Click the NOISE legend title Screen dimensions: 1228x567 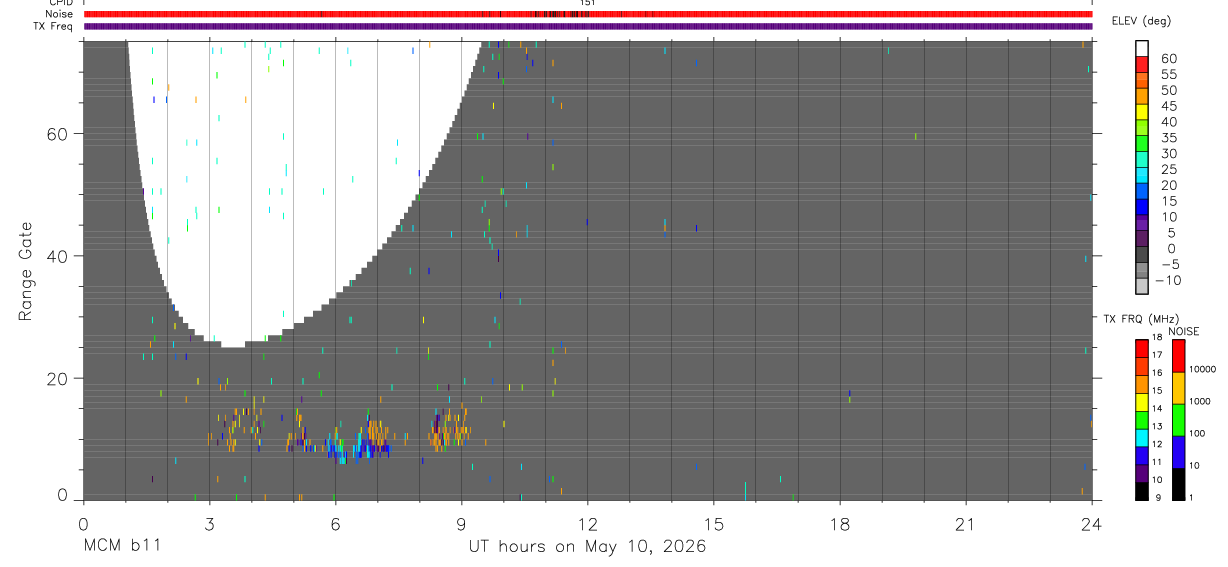1184,332
